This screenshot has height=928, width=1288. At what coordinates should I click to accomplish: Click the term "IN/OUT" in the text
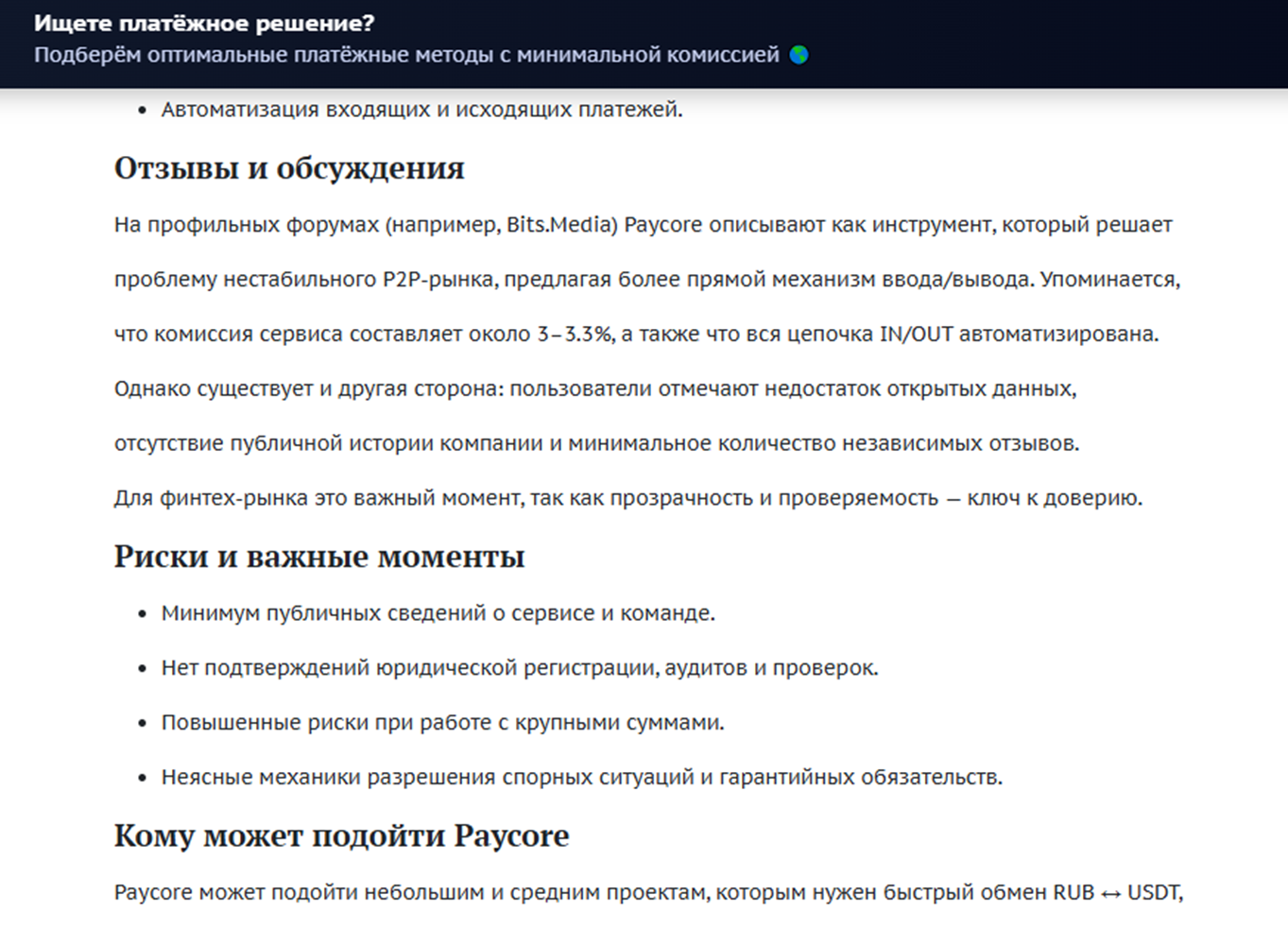917,334
